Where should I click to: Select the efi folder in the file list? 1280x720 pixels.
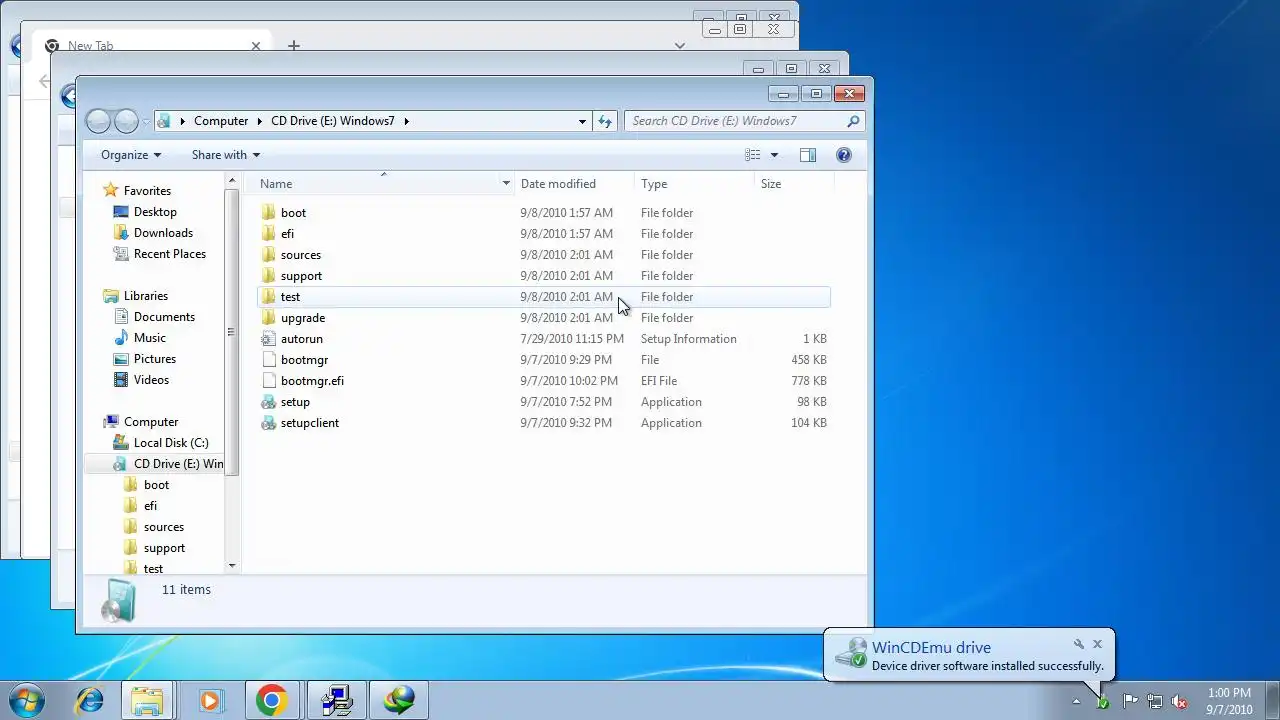click(287, 234)
